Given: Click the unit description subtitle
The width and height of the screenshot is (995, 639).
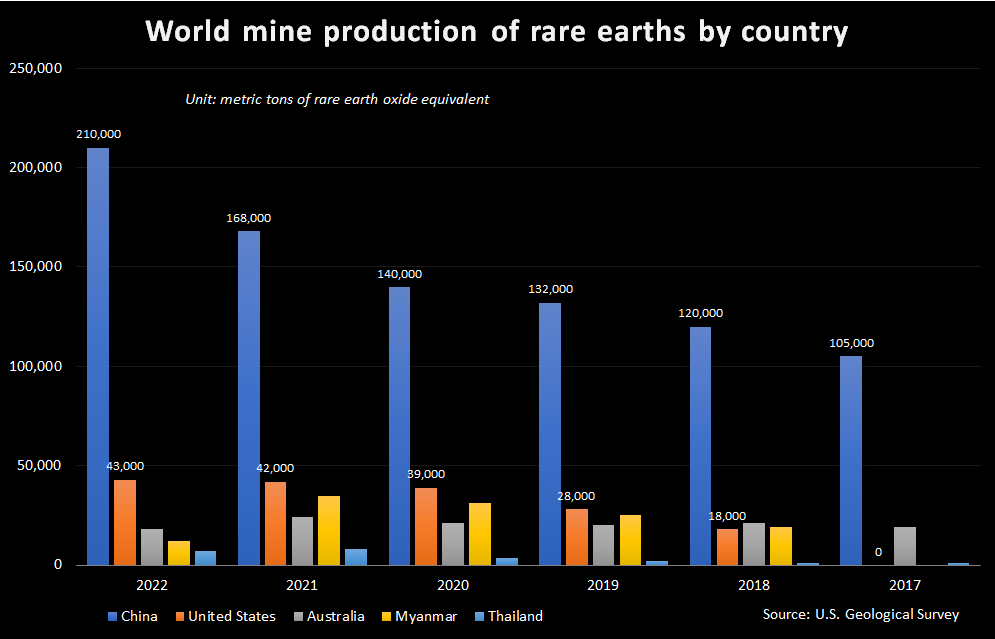Looking at the screenshot, I should pos(337,99).
